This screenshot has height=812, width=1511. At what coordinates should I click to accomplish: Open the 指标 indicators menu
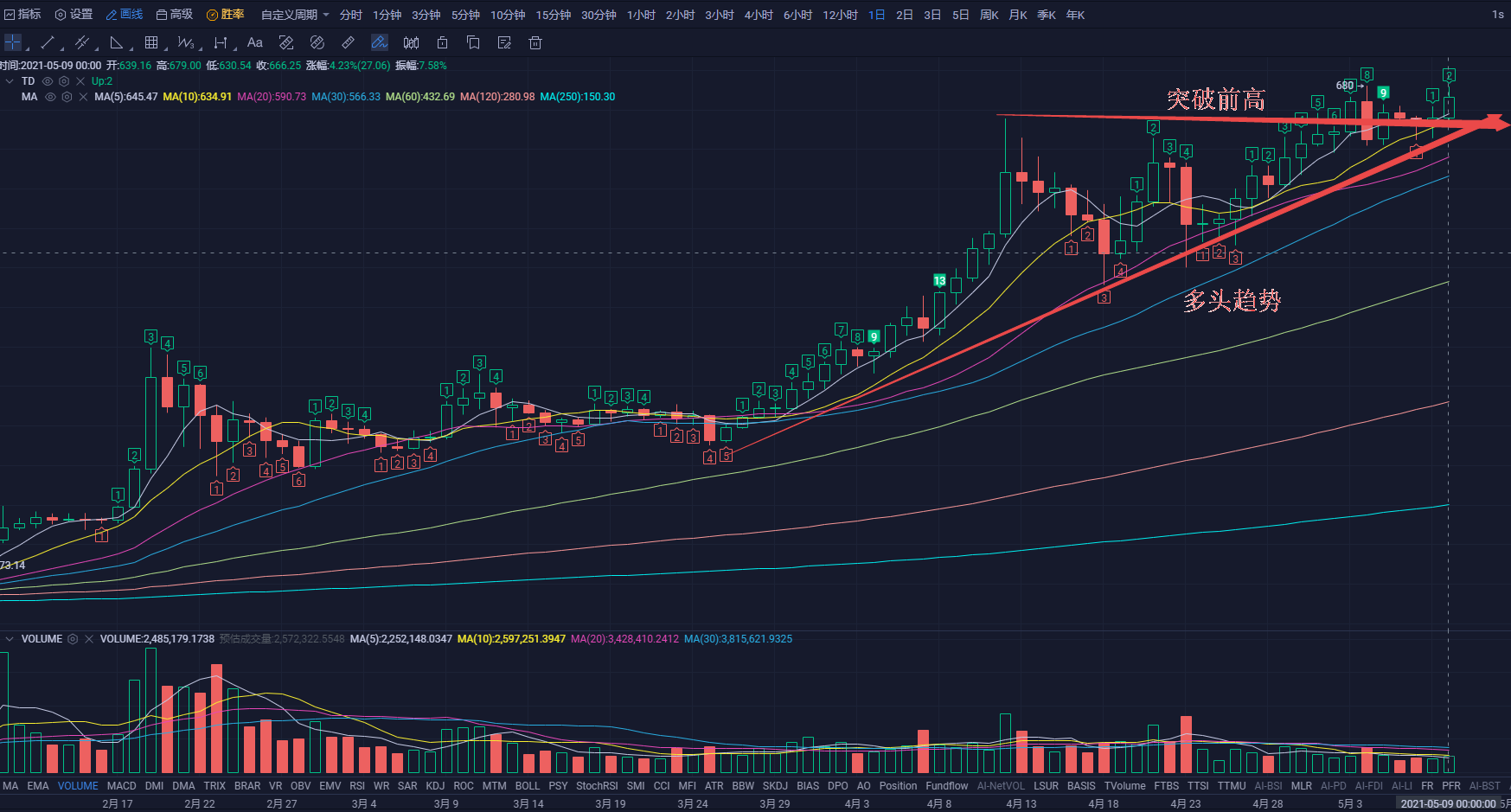22,15
